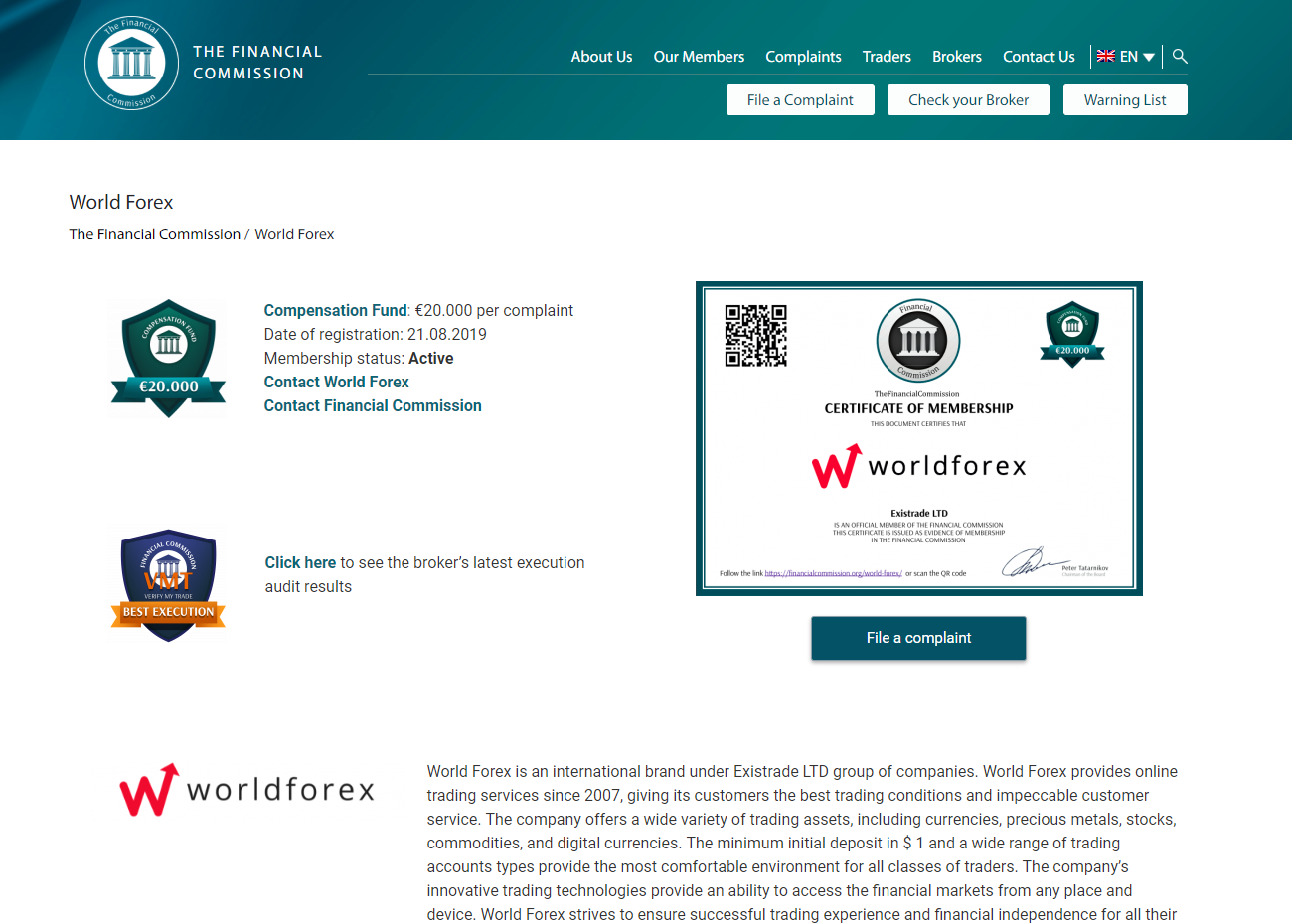The height and width of the screenshot is (924, 1292).
Task: Open the Complaints menu
Action: point(803,57)
